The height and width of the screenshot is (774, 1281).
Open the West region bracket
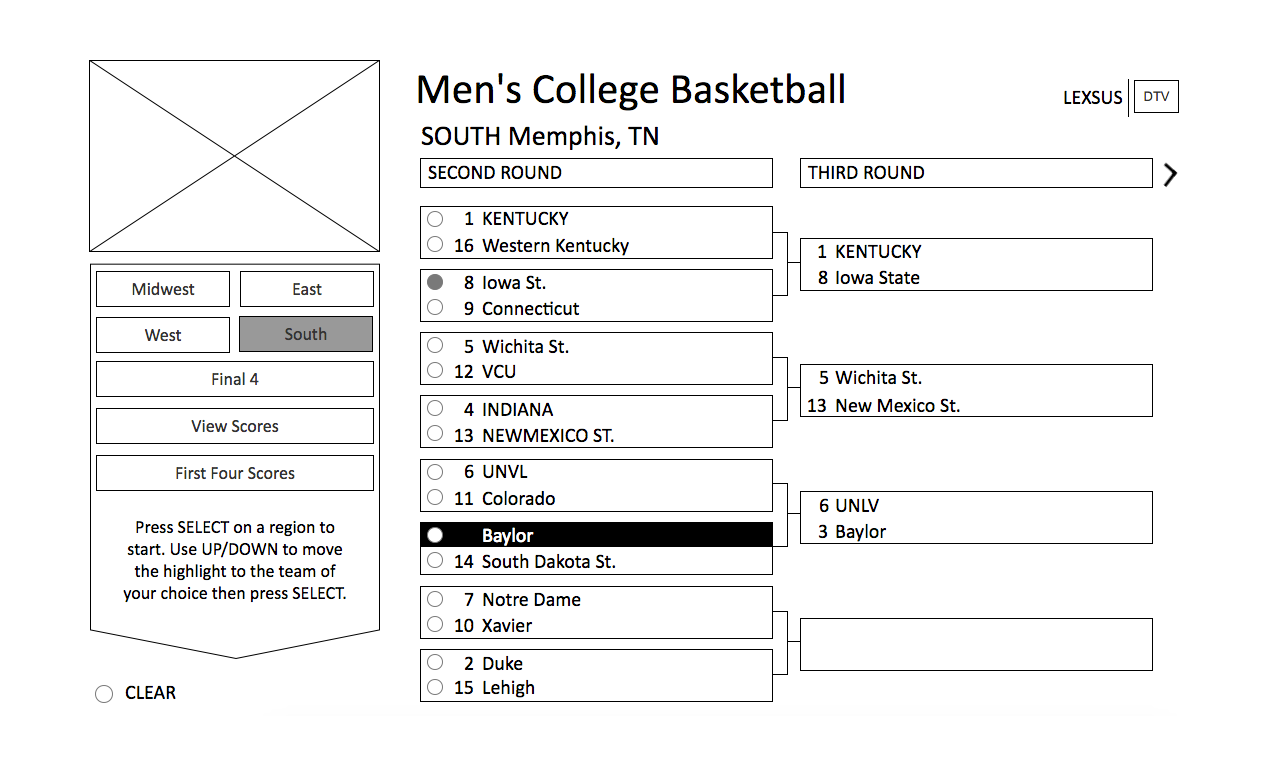(163, 335)
